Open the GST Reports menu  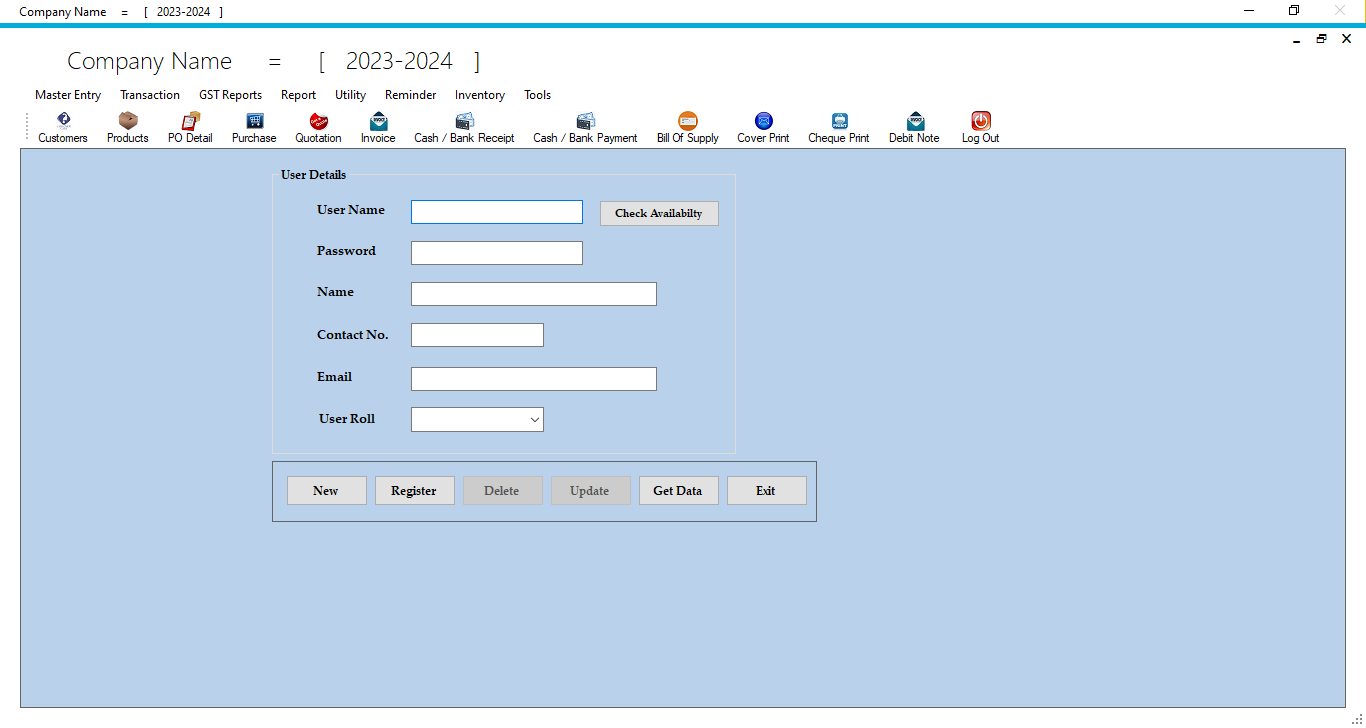coord(230,95)
